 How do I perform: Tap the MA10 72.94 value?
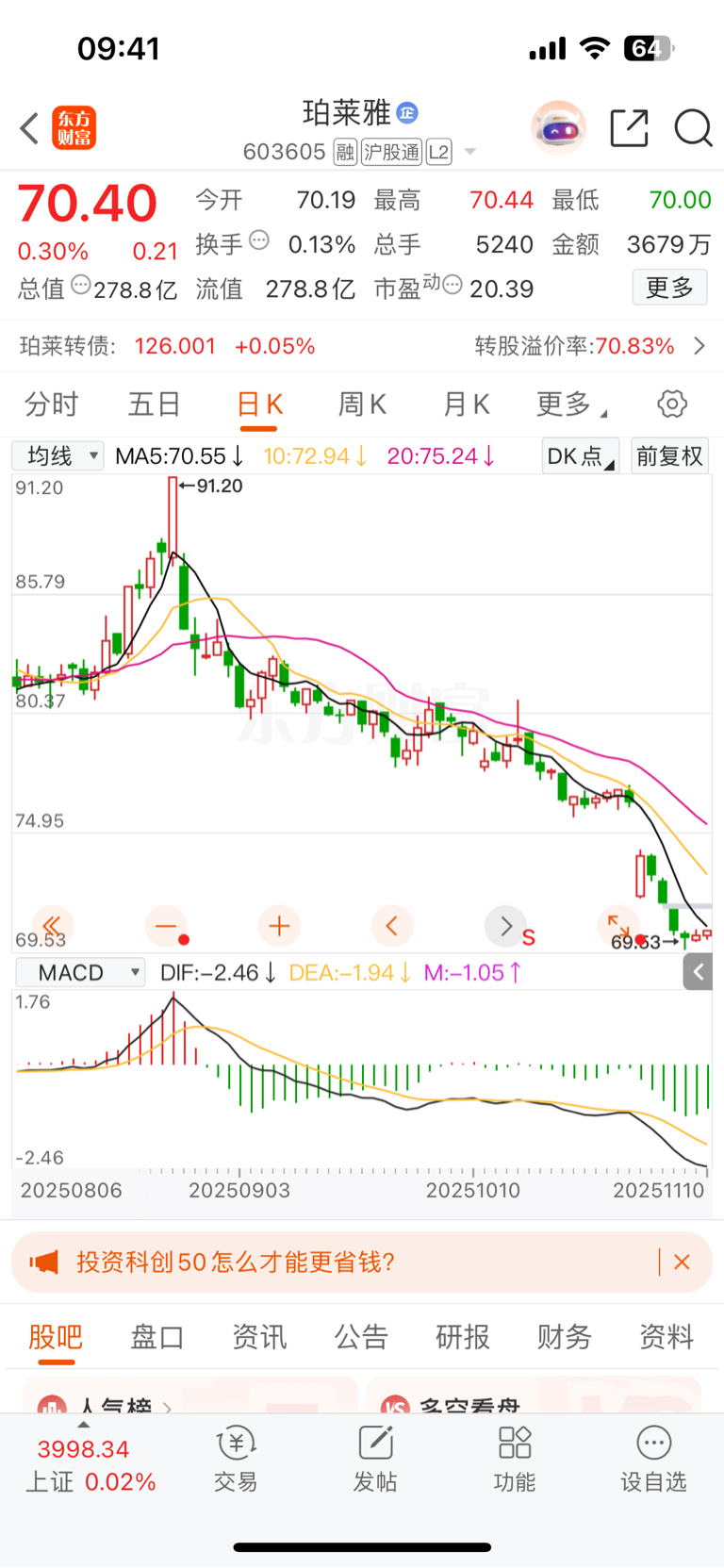(x=315, y=456)
